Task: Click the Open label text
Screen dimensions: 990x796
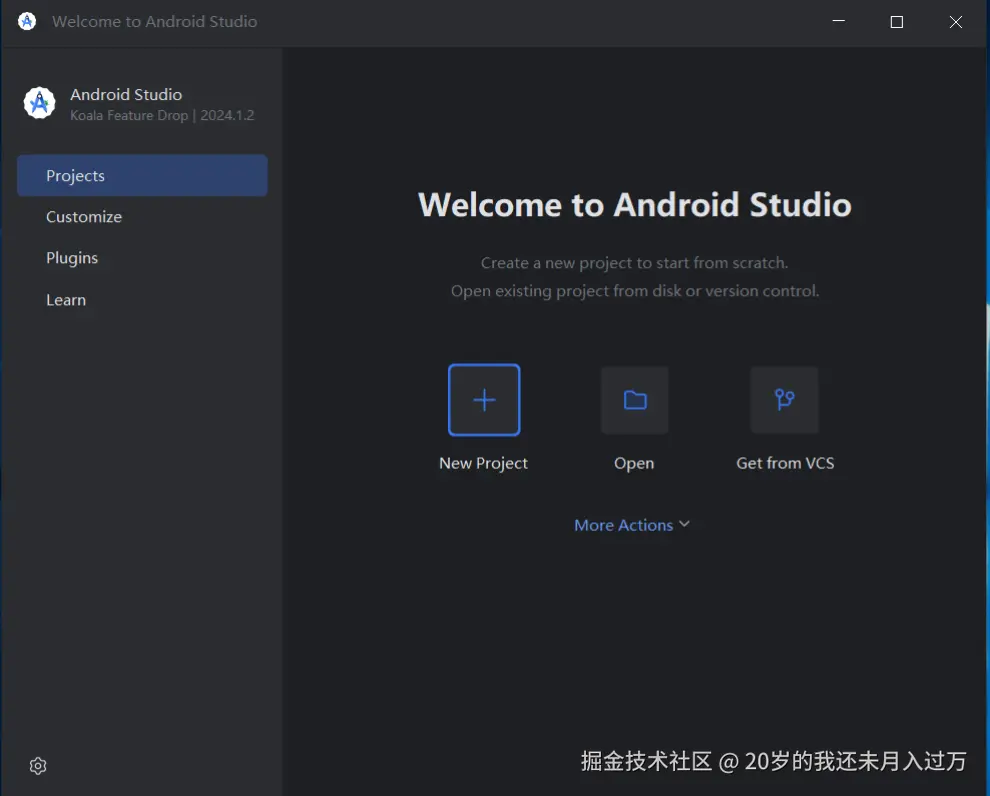Action: click(x=634, y=463)
